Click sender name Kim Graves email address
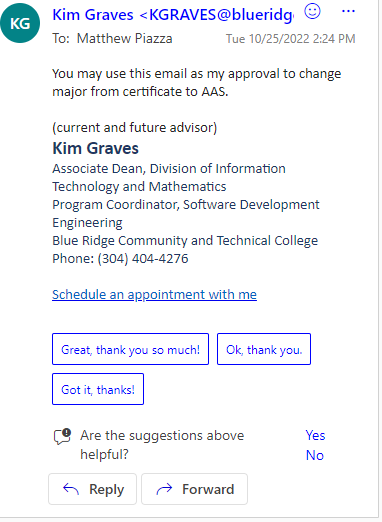This screenshot has width=382, height=522. 173,15
